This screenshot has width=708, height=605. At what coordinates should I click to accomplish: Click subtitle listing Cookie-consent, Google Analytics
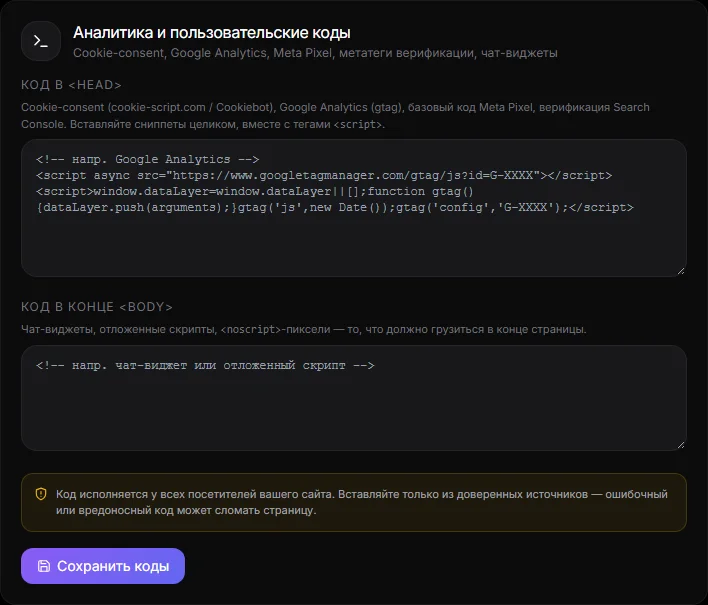[315, 53]
